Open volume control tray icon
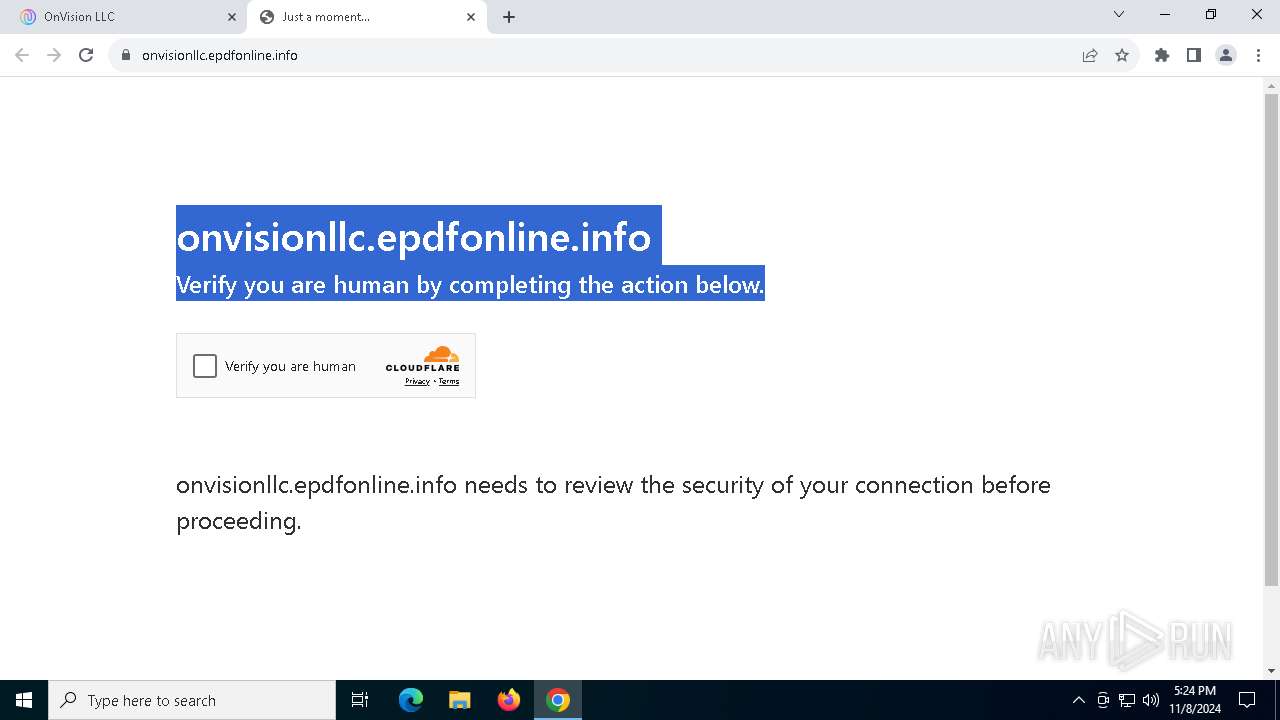 pyautogui.click(x=1151, y=700)
